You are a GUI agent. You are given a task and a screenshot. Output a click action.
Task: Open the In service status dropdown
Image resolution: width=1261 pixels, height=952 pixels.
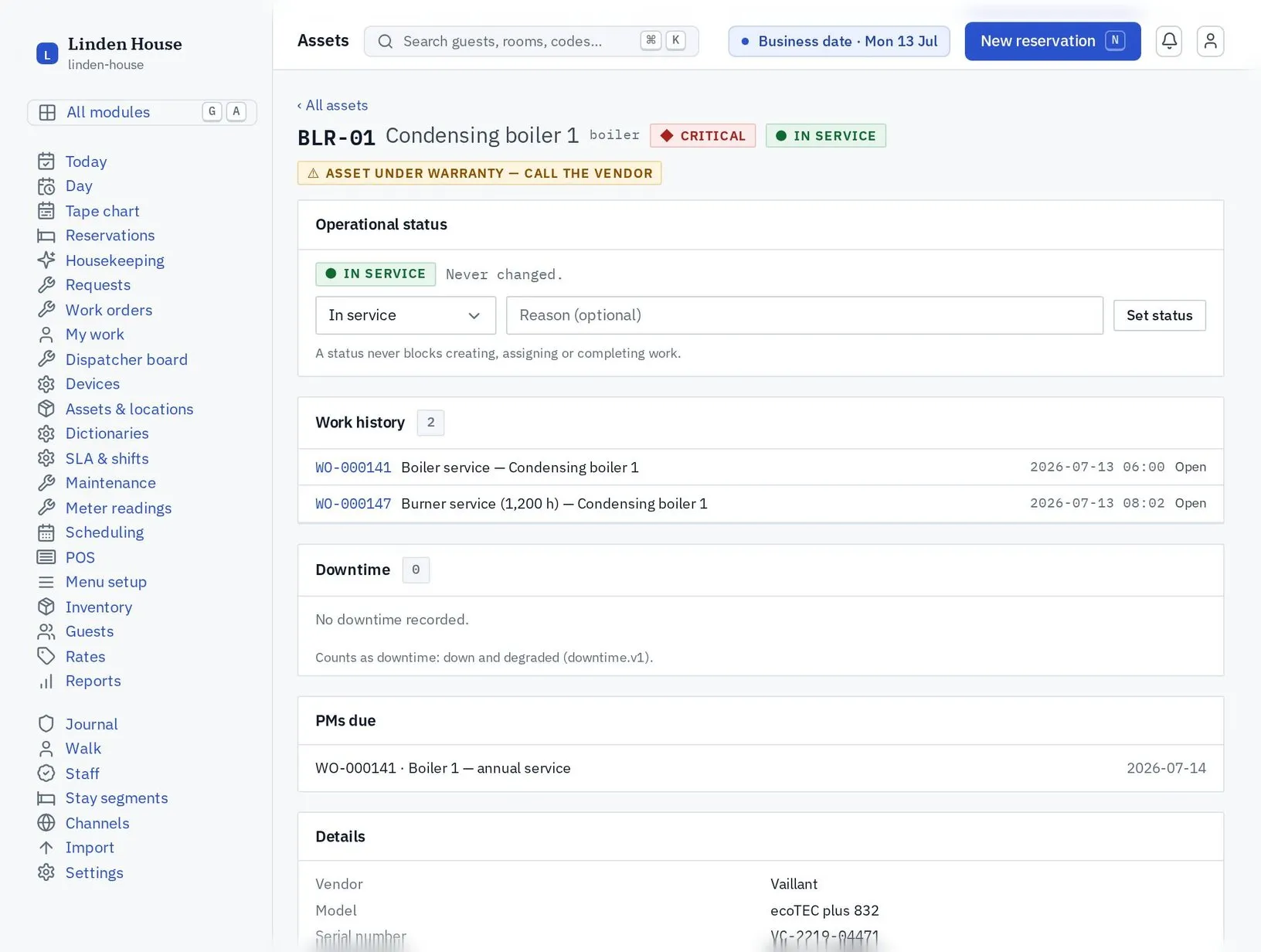[406, 315]
